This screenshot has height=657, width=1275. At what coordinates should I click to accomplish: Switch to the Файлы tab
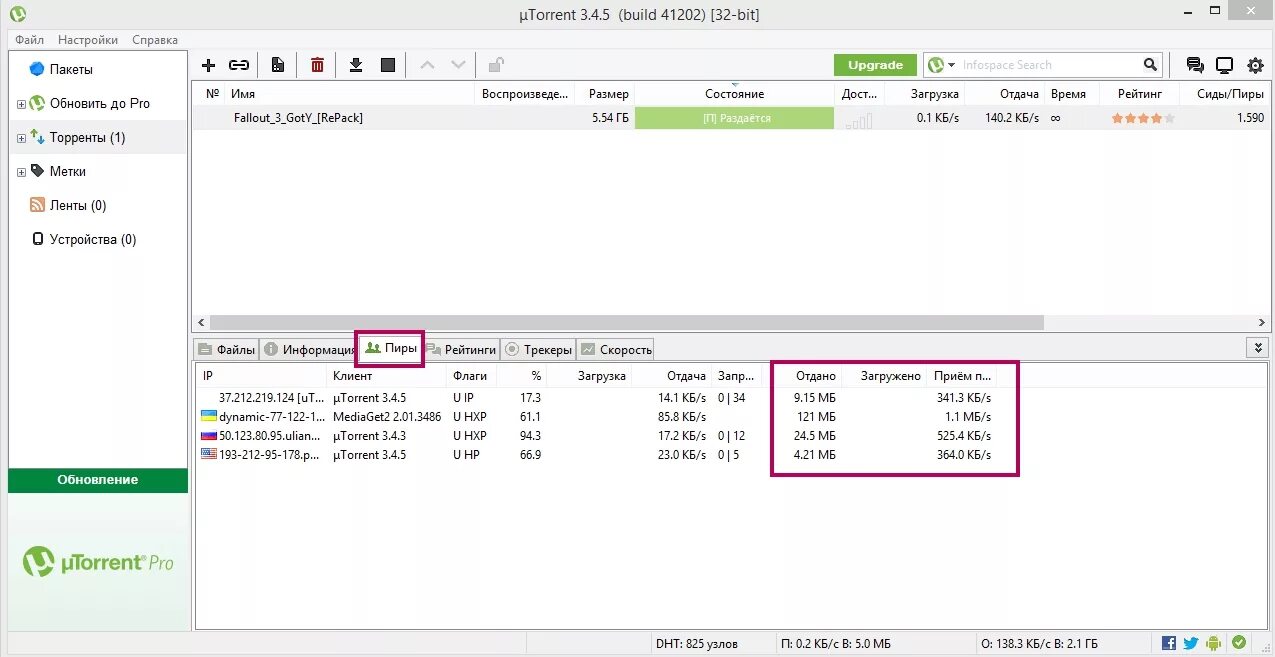(227, 349)
